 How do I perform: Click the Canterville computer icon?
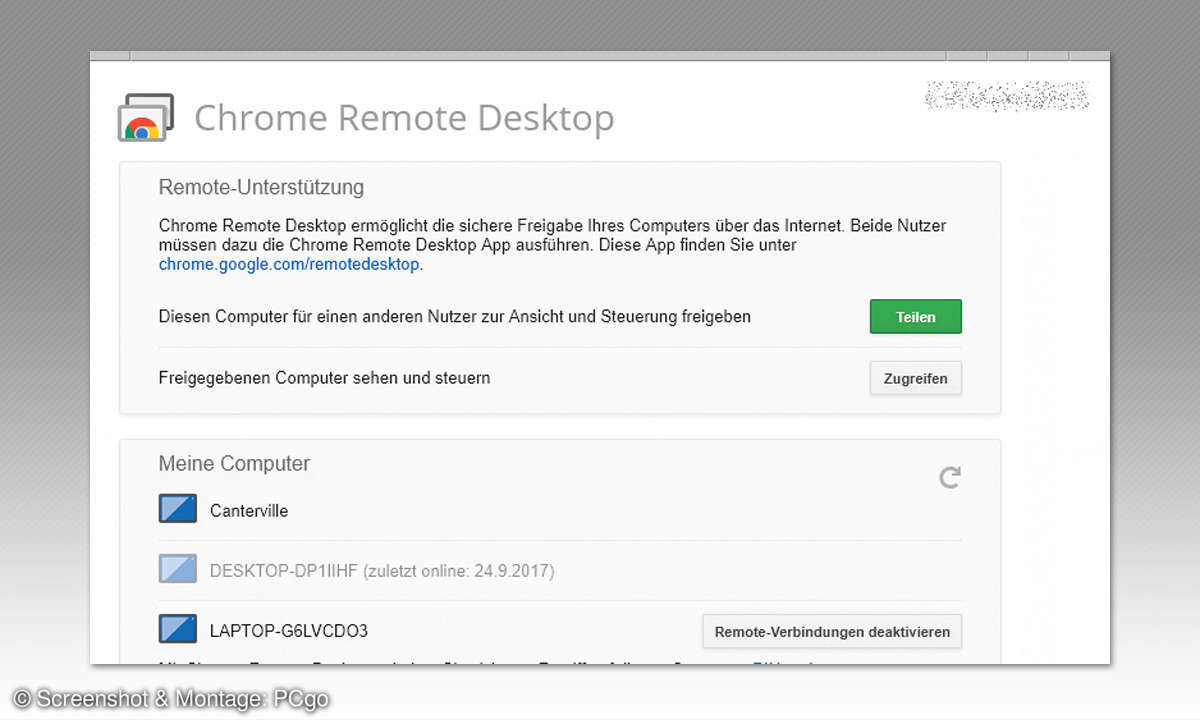[178, 509]
